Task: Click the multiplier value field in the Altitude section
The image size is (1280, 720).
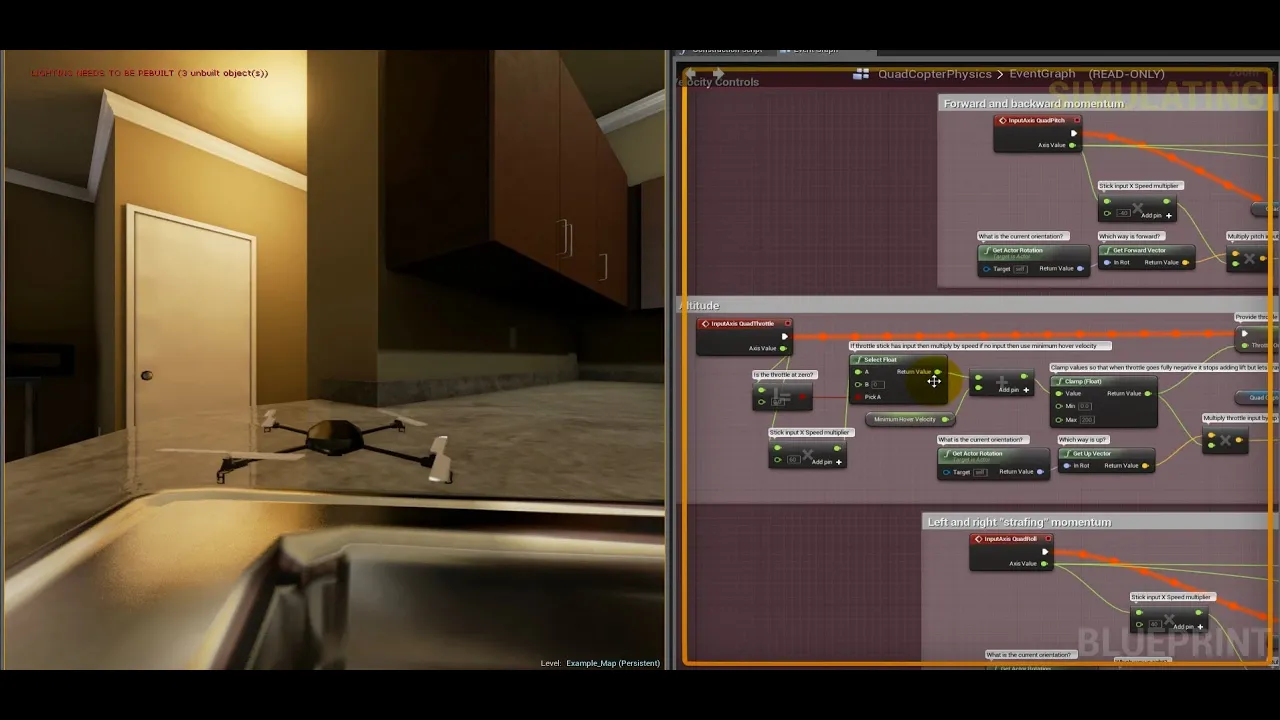Action: (x=793, y=460)
